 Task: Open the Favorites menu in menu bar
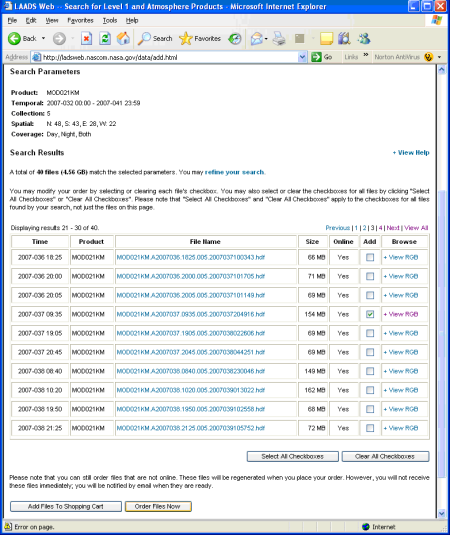coord(81,20)
